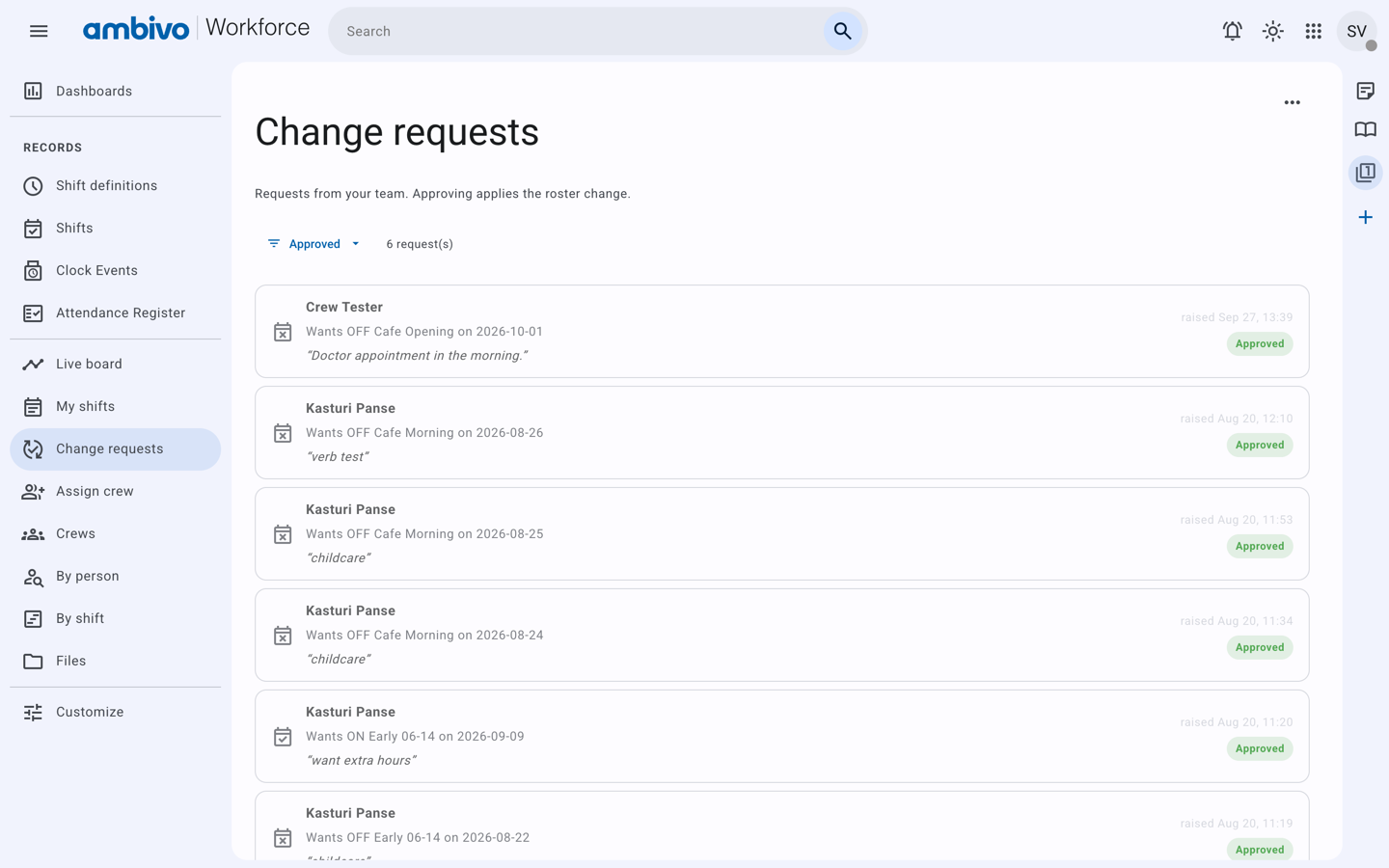Screen dimensions: 1389x868
Task: Click the filter lines icon beside Approved
Action: (274, 244)
